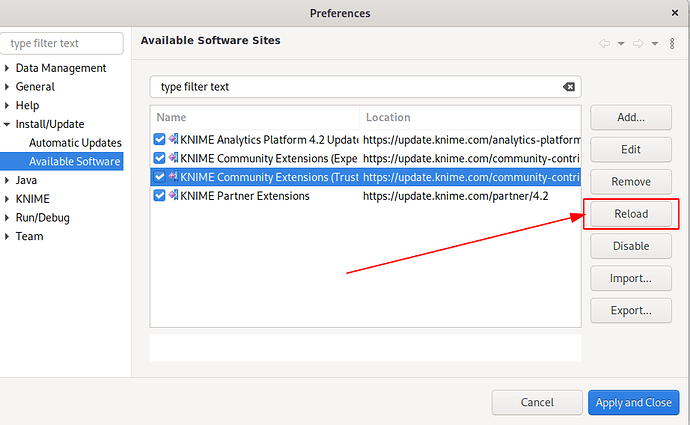This screenshot has width=690, height=425.
Task: Uncheck KNIME Community Extensions (Trusted) checkbox
Action: click(159, 177)
